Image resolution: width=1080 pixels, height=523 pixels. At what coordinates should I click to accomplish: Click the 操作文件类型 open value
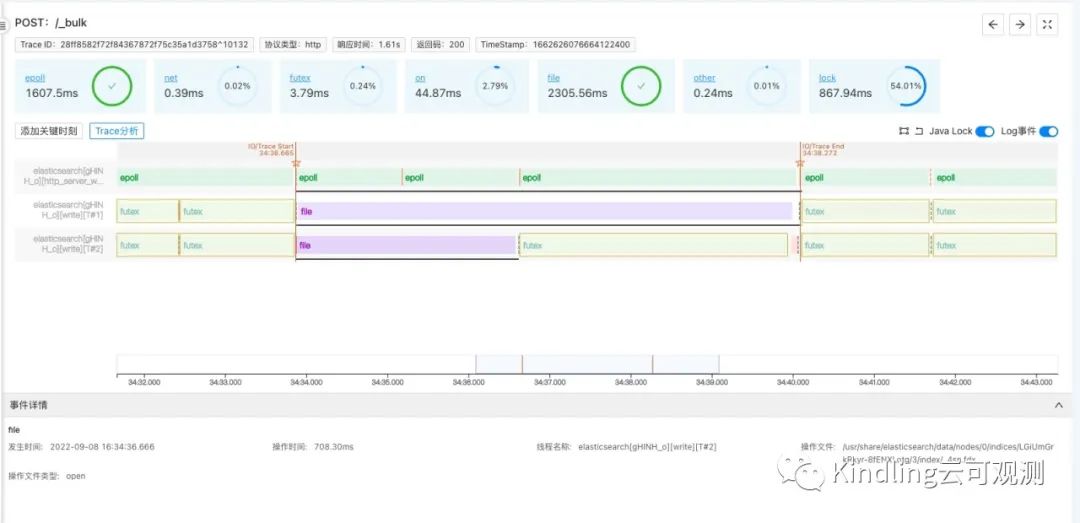click(x=76, y=476)
